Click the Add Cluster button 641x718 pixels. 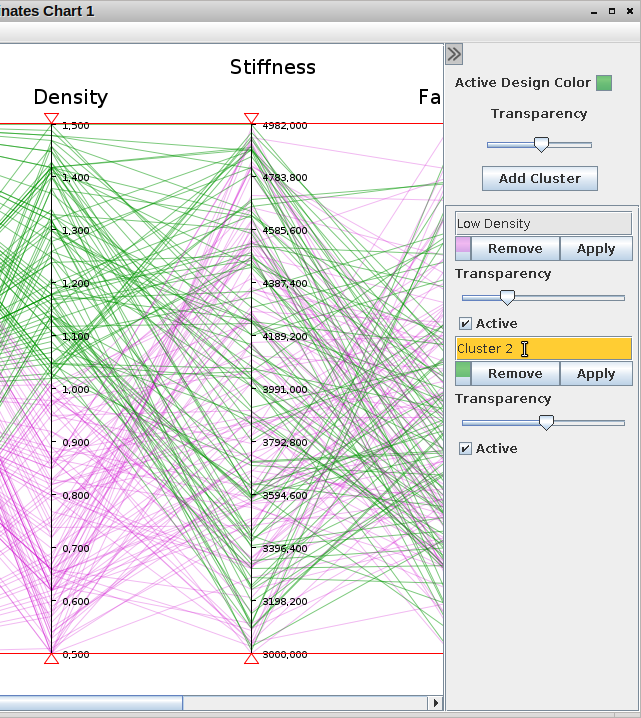[540, 178]
